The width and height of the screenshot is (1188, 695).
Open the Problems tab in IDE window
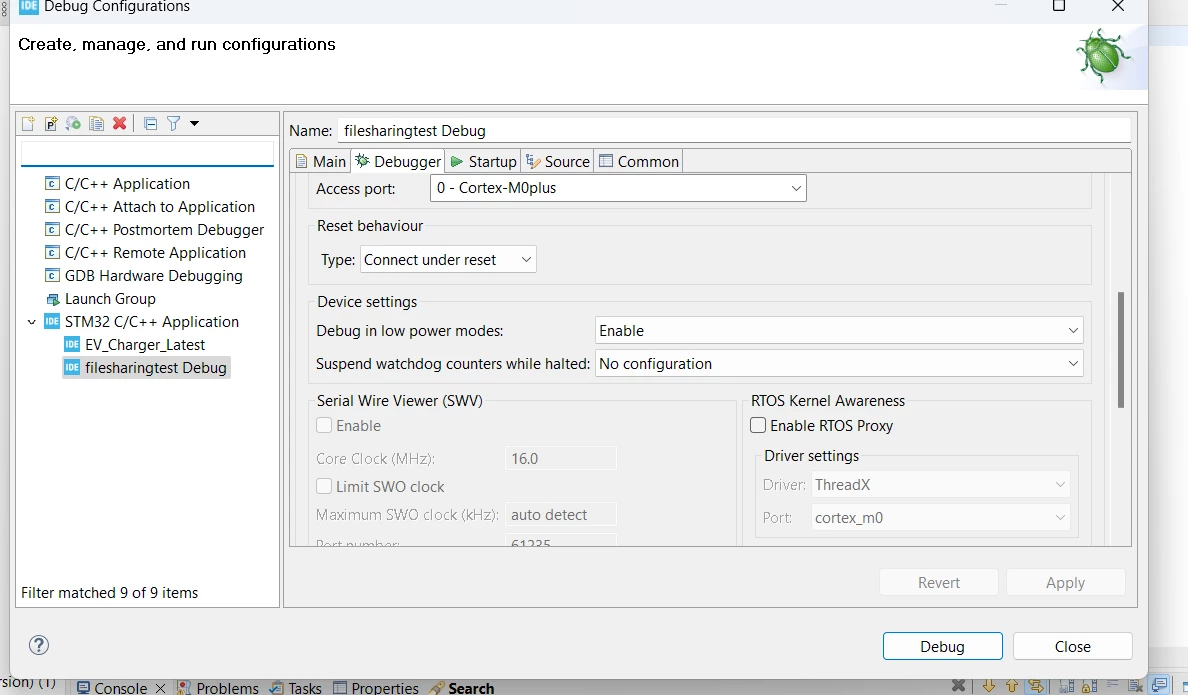pos(218,687)
